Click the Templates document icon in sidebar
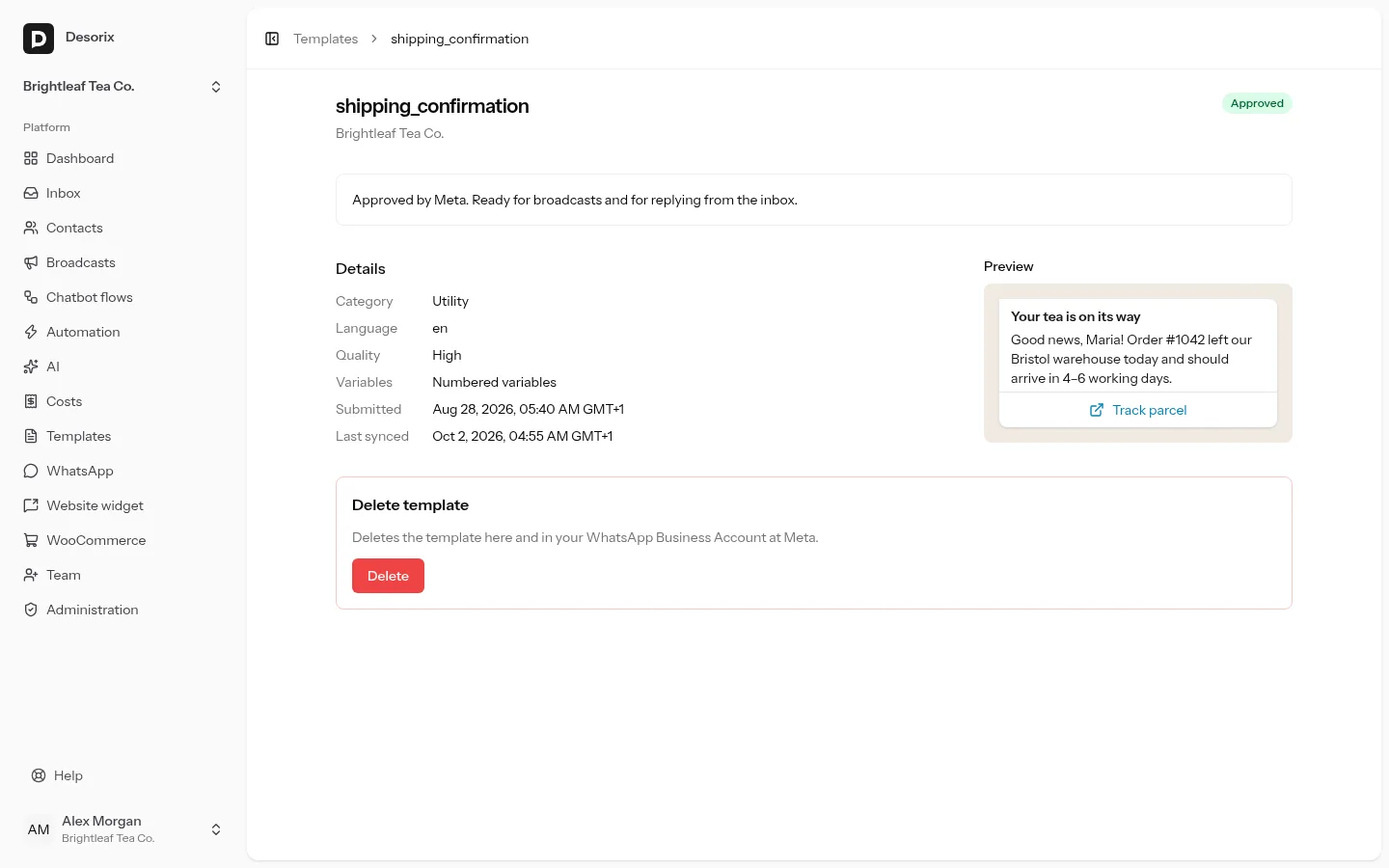The width and height of the screenshot is (1389, 868). point(31,436)
